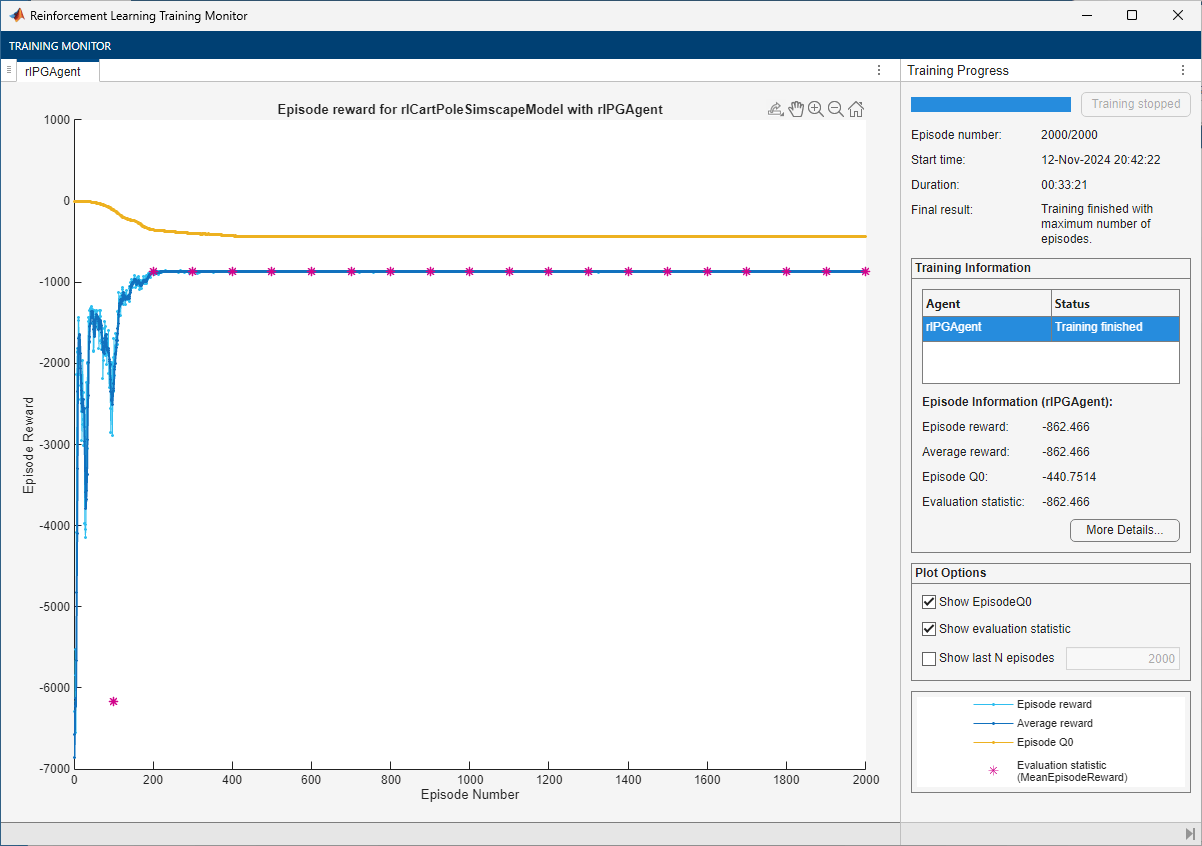Click the More Details button
The height and width of the screenshot is (846, 1202).
tap(1124, 530)
